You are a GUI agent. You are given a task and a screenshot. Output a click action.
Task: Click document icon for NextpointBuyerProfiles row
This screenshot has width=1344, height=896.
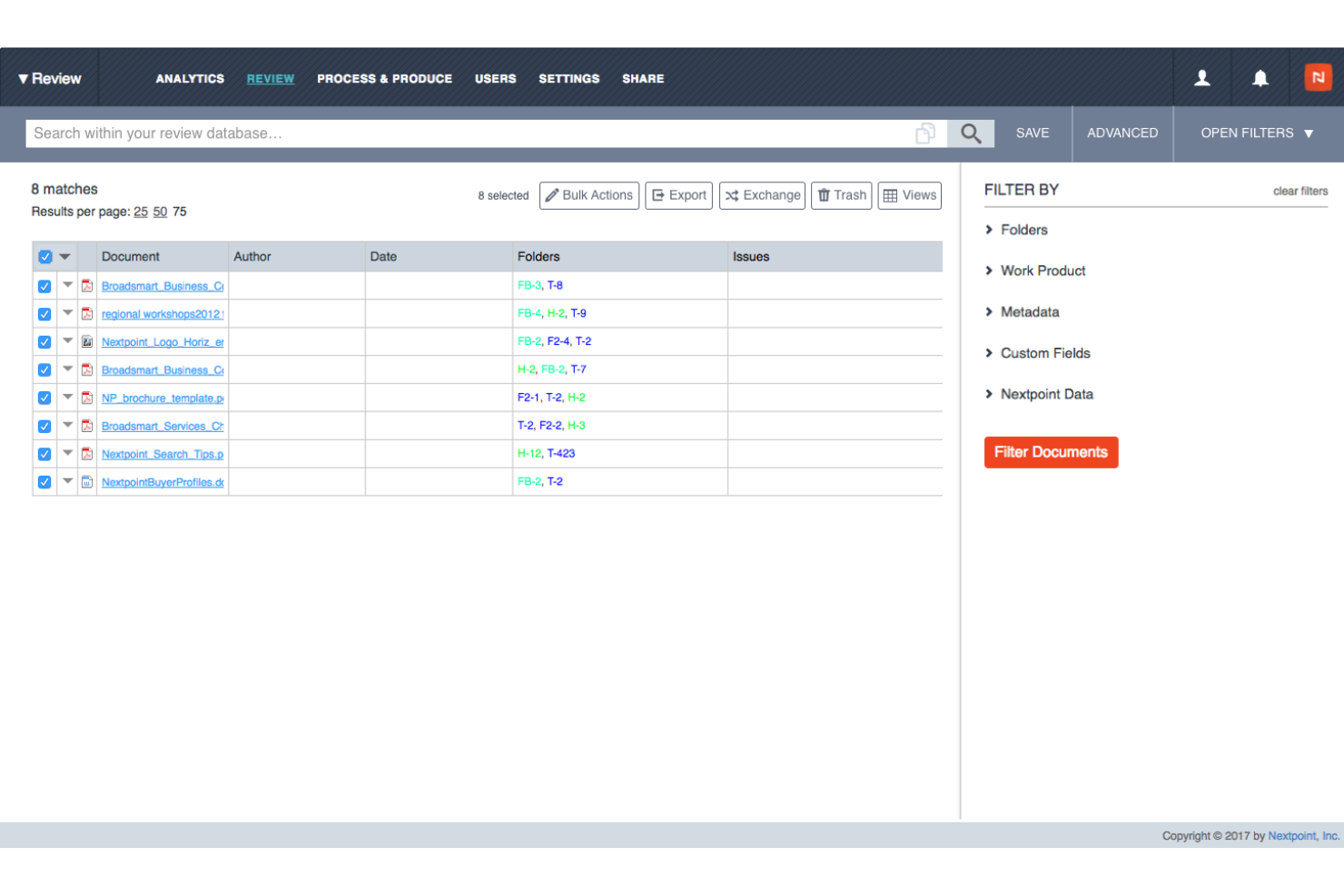pyautogui.click(x=87, y=482)
